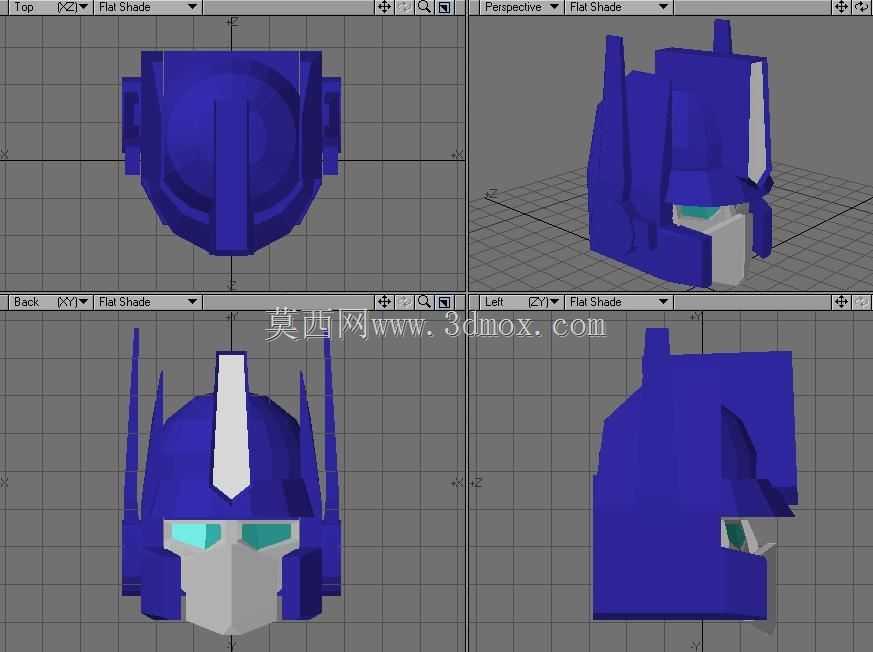Click the pan (move) icon in Back viewport

click(x=384, y=302)
